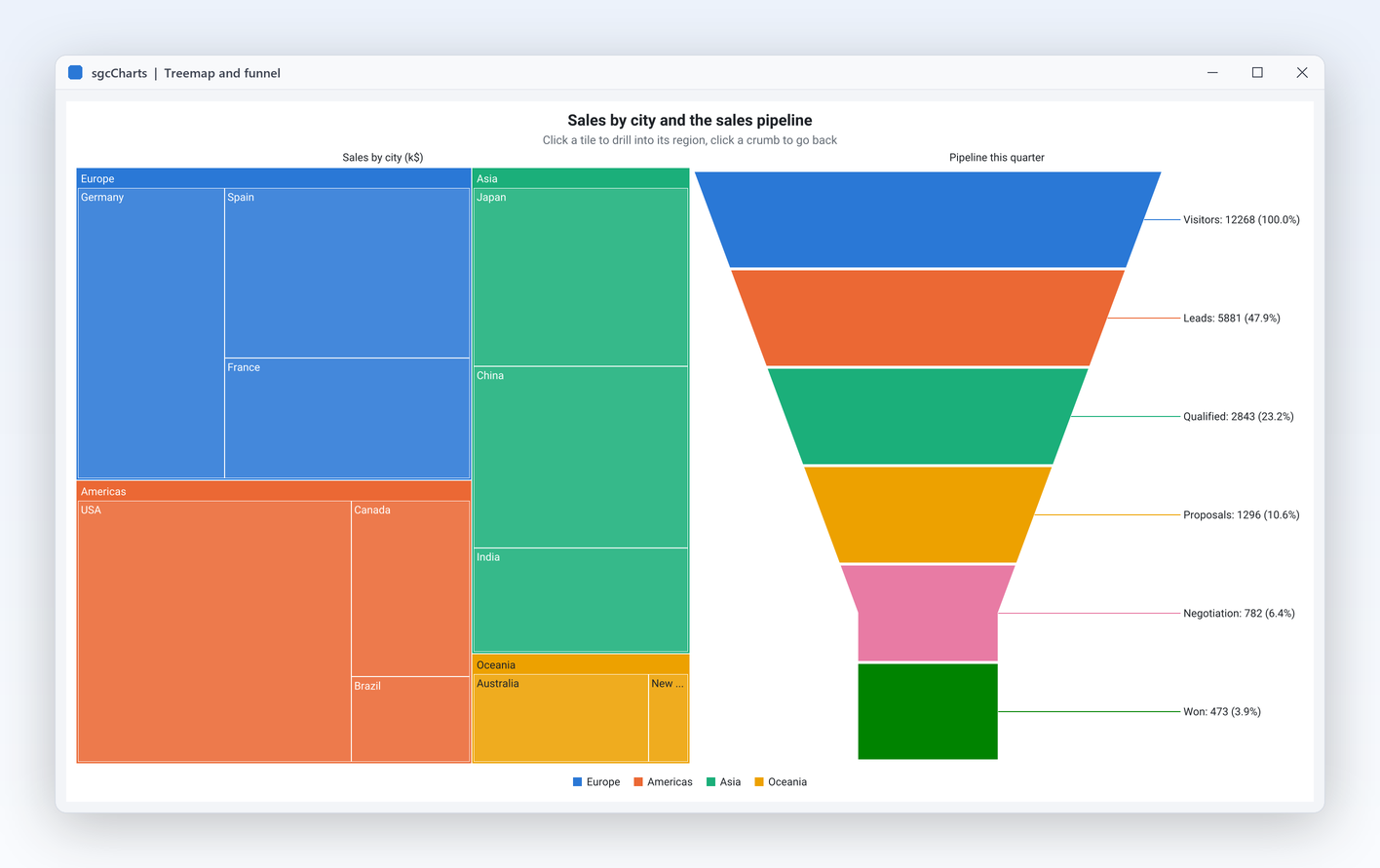The image size is (1380, 868).
Task: Click the 'Click a tile to drill into its region...' instruction text
Action: click(x=690, y=140)
